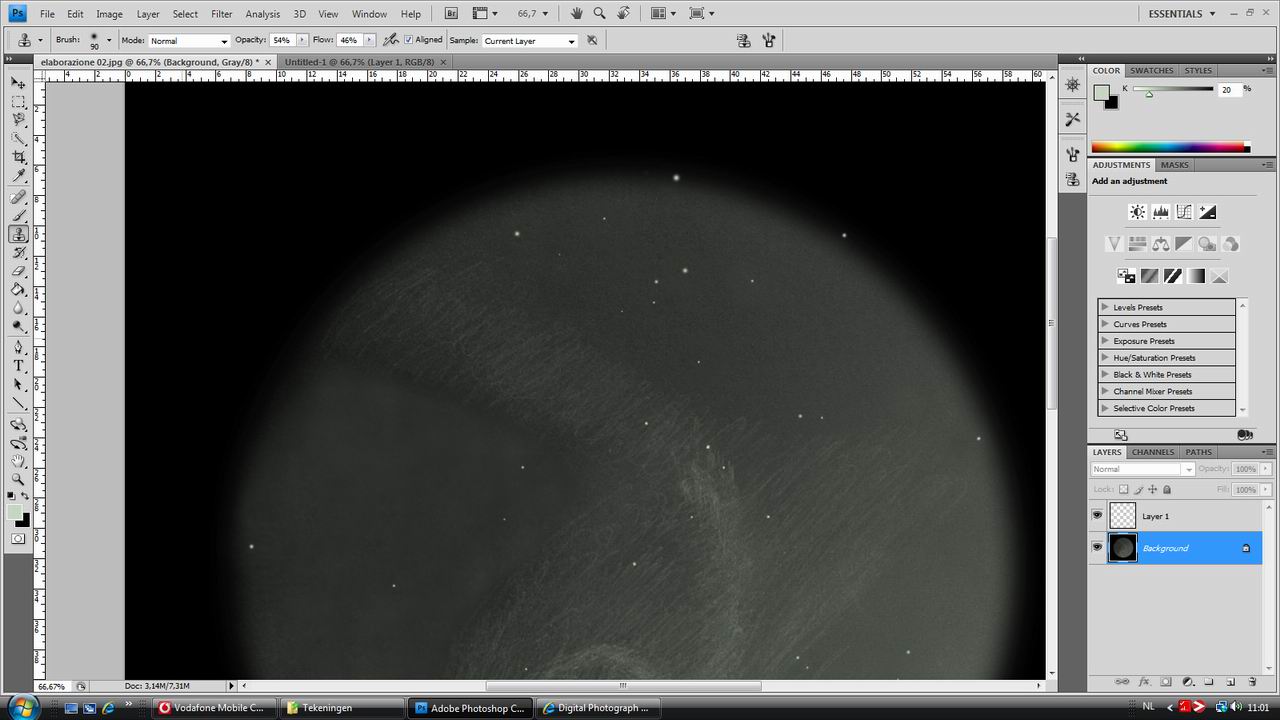Open the Filter menu
This screenshot has height=720, width=1280.
[x=222, y=14]
